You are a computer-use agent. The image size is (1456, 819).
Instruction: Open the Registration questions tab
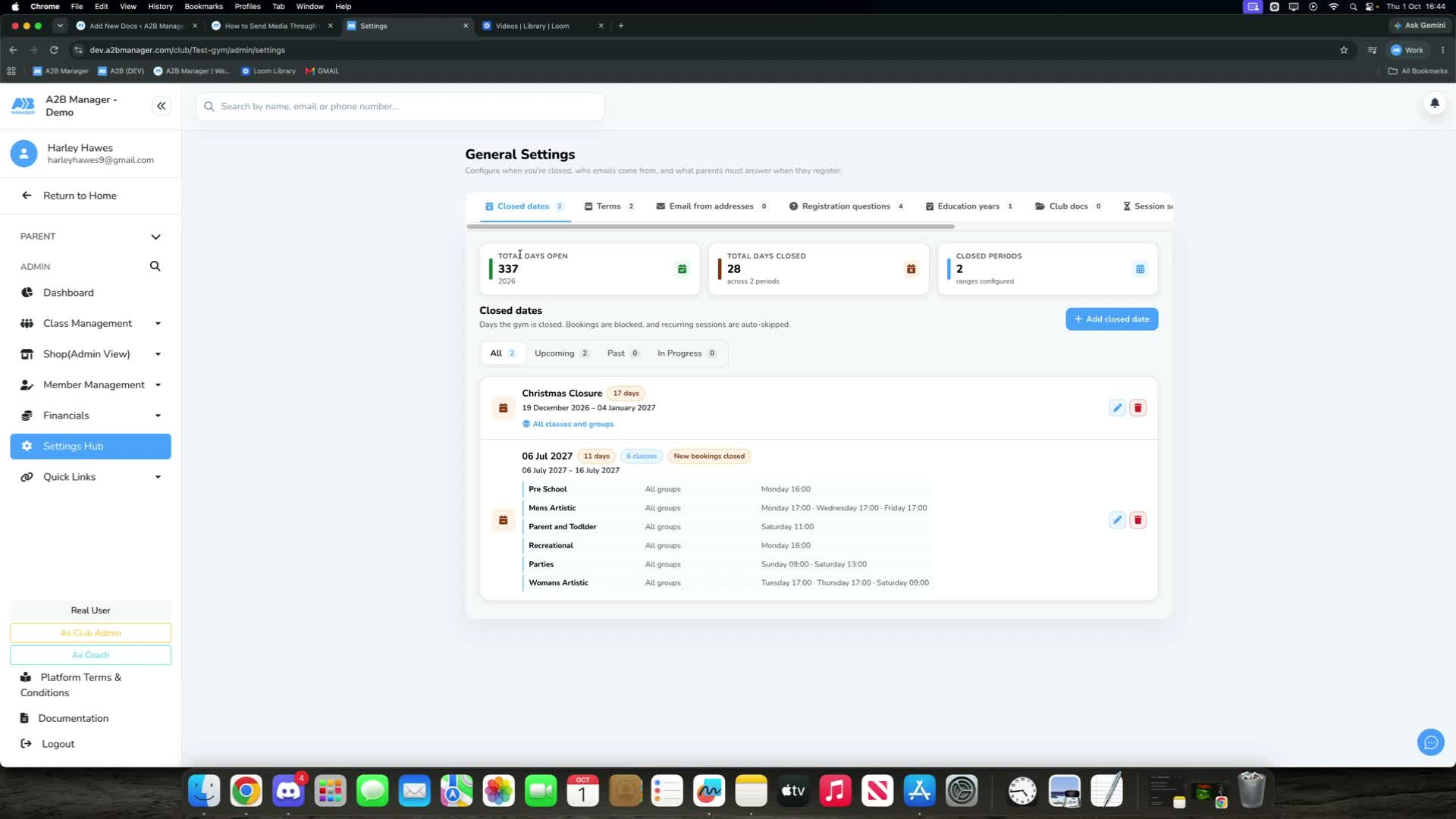pyautogui.click(x=846, y=206)
